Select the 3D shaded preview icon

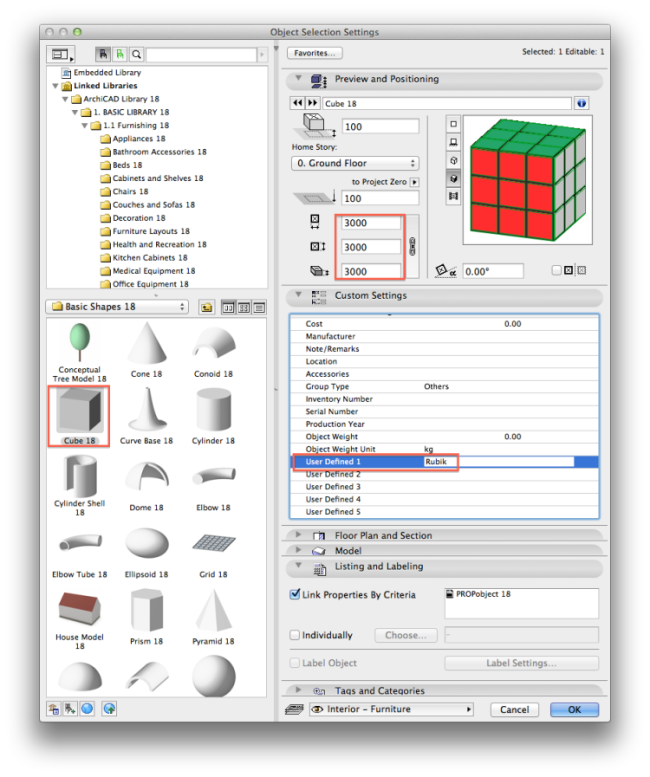(x=453, y=178)
